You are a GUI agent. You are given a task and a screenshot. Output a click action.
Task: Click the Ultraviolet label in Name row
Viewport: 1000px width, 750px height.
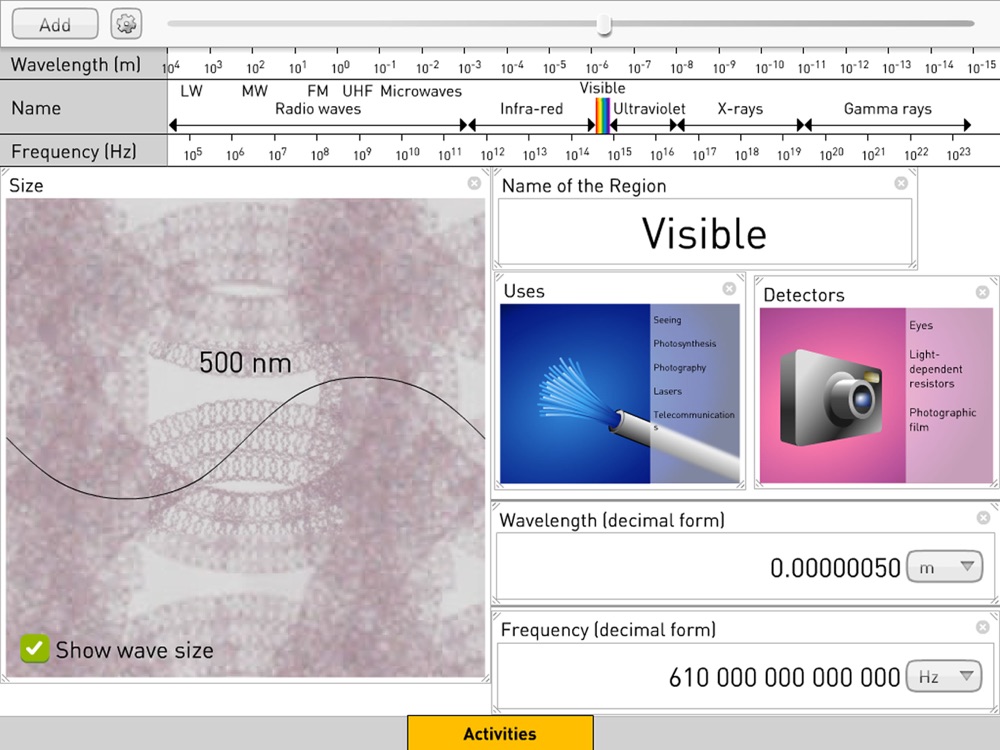coord(649,109)
